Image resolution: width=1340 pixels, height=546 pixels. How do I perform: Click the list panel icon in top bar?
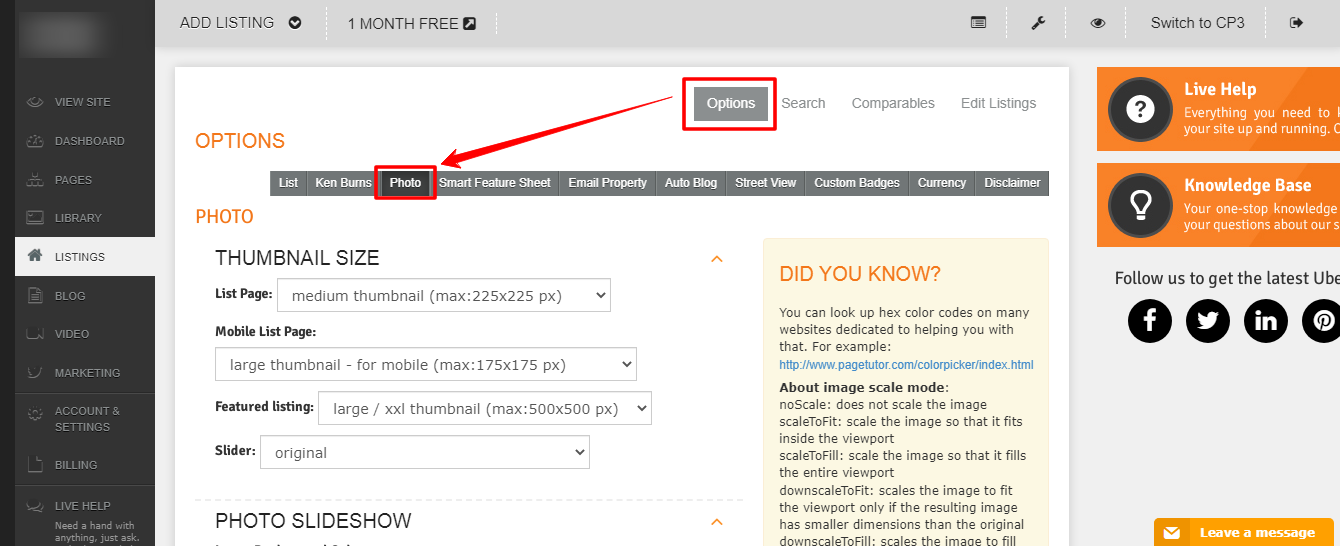(978, 23)
